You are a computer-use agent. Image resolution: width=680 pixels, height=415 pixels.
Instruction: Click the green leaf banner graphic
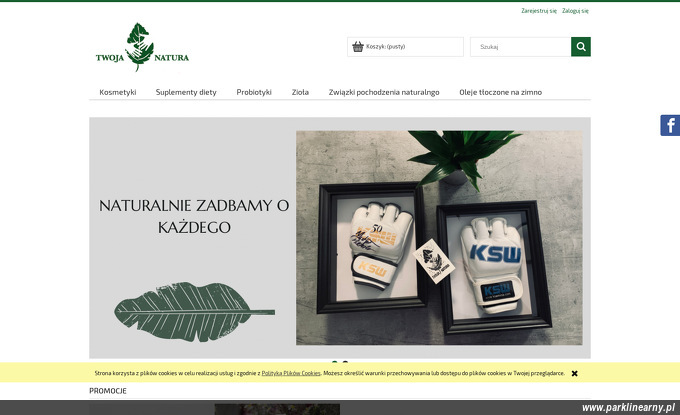click(x=194, y=312)
